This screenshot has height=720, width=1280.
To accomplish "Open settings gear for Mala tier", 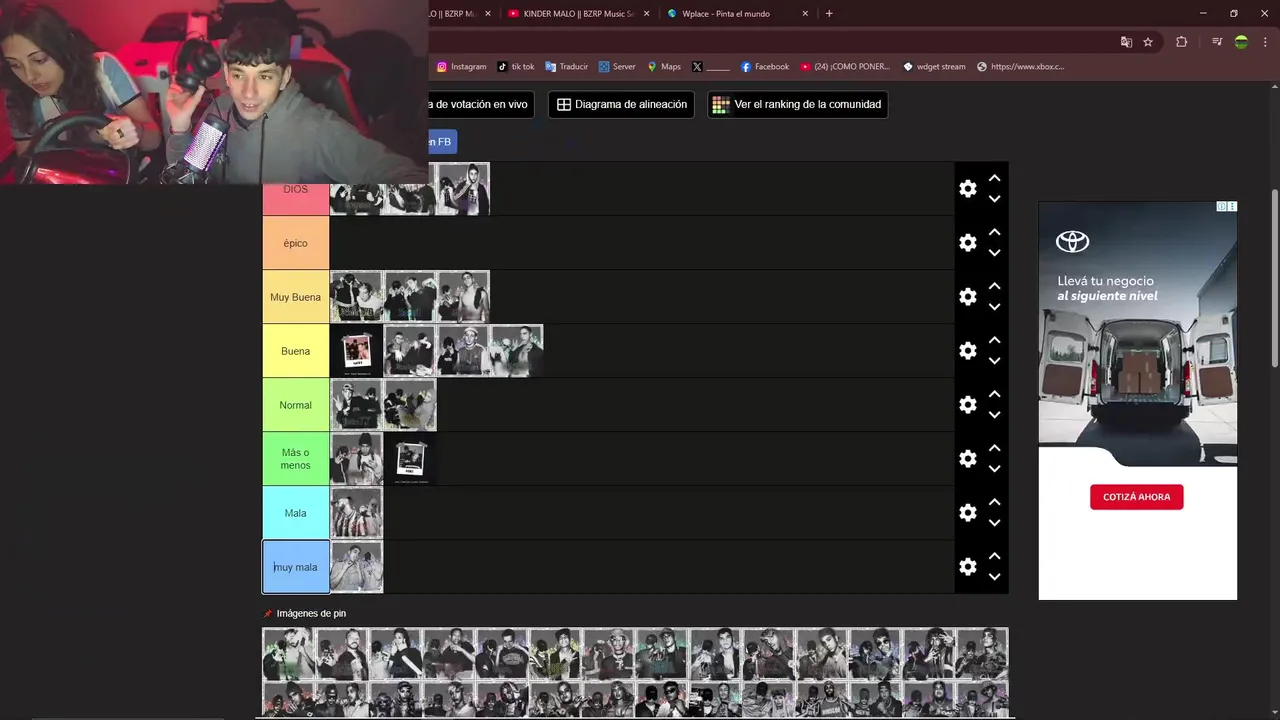I will pos(967,513).
